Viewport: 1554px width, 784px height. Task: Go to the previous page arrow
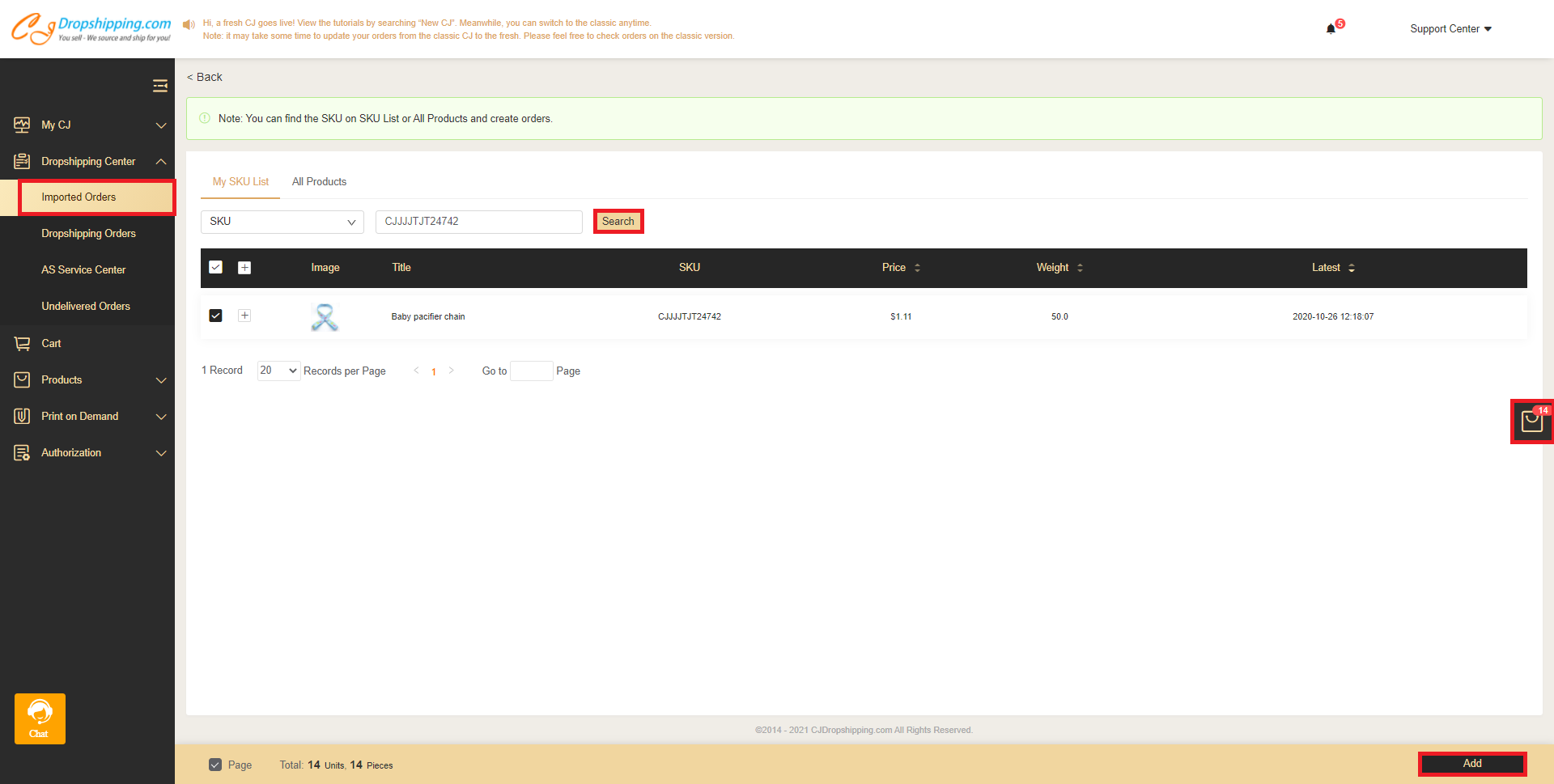click(x=417, y=371)
